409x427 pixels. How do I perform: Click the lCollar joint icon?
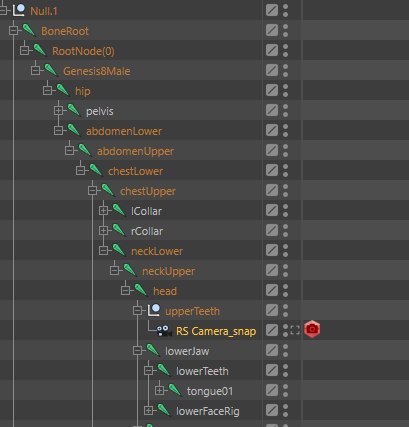tap(119, 210)
